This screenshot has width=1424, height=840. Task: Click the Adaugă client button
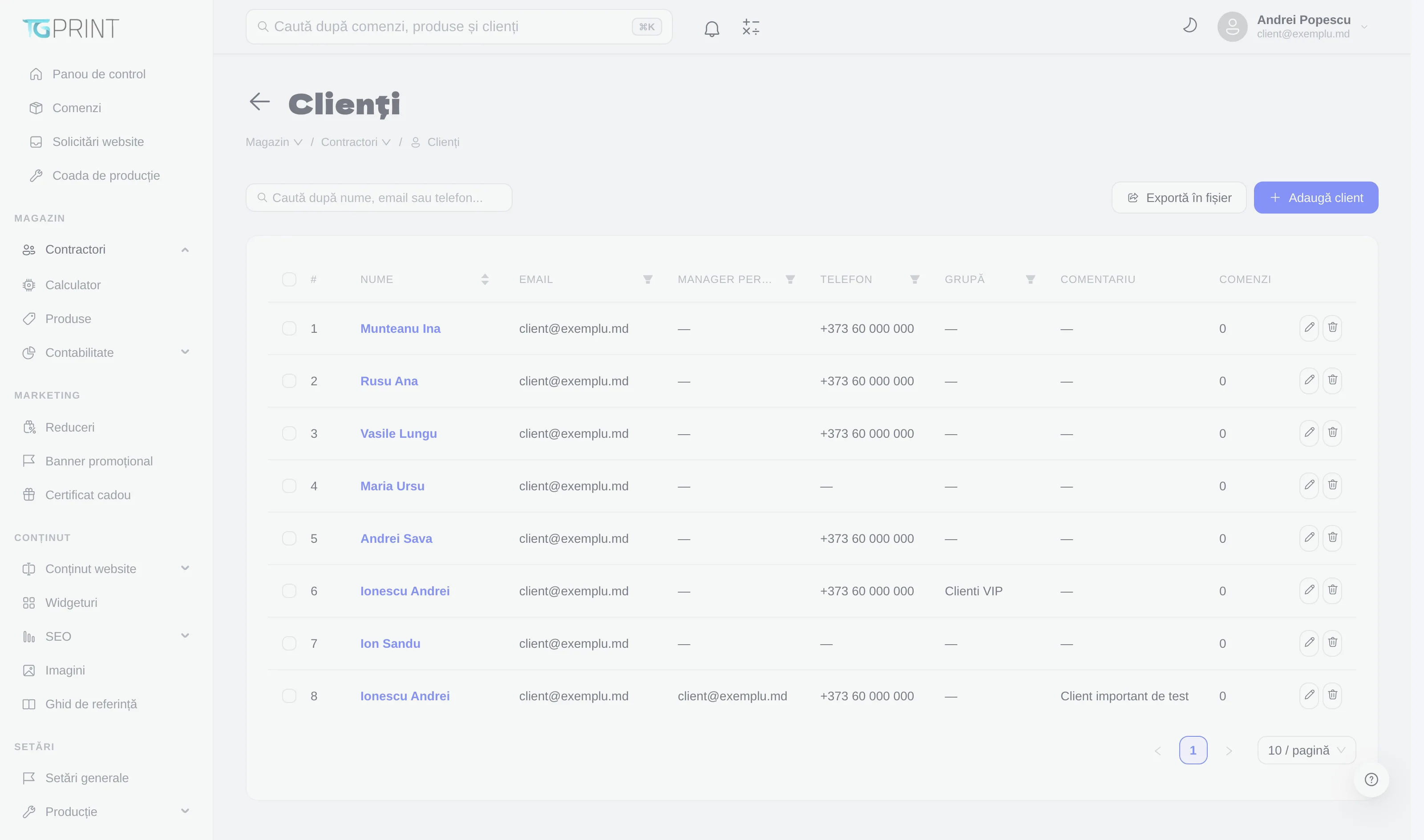click(x=1316, y=198)
